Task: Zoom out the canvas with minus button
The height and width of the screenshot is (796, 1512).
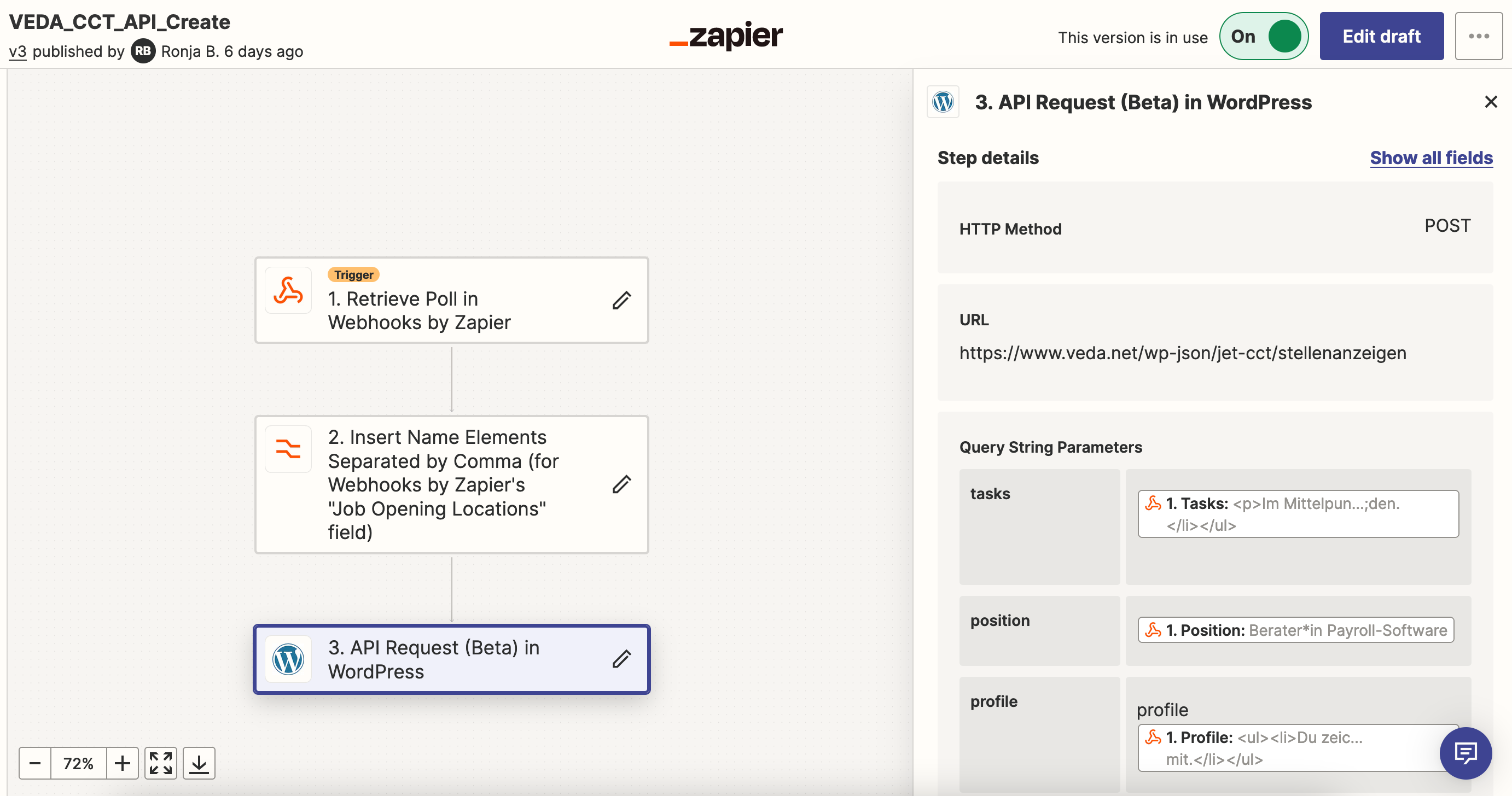Action: pos(35,763)
